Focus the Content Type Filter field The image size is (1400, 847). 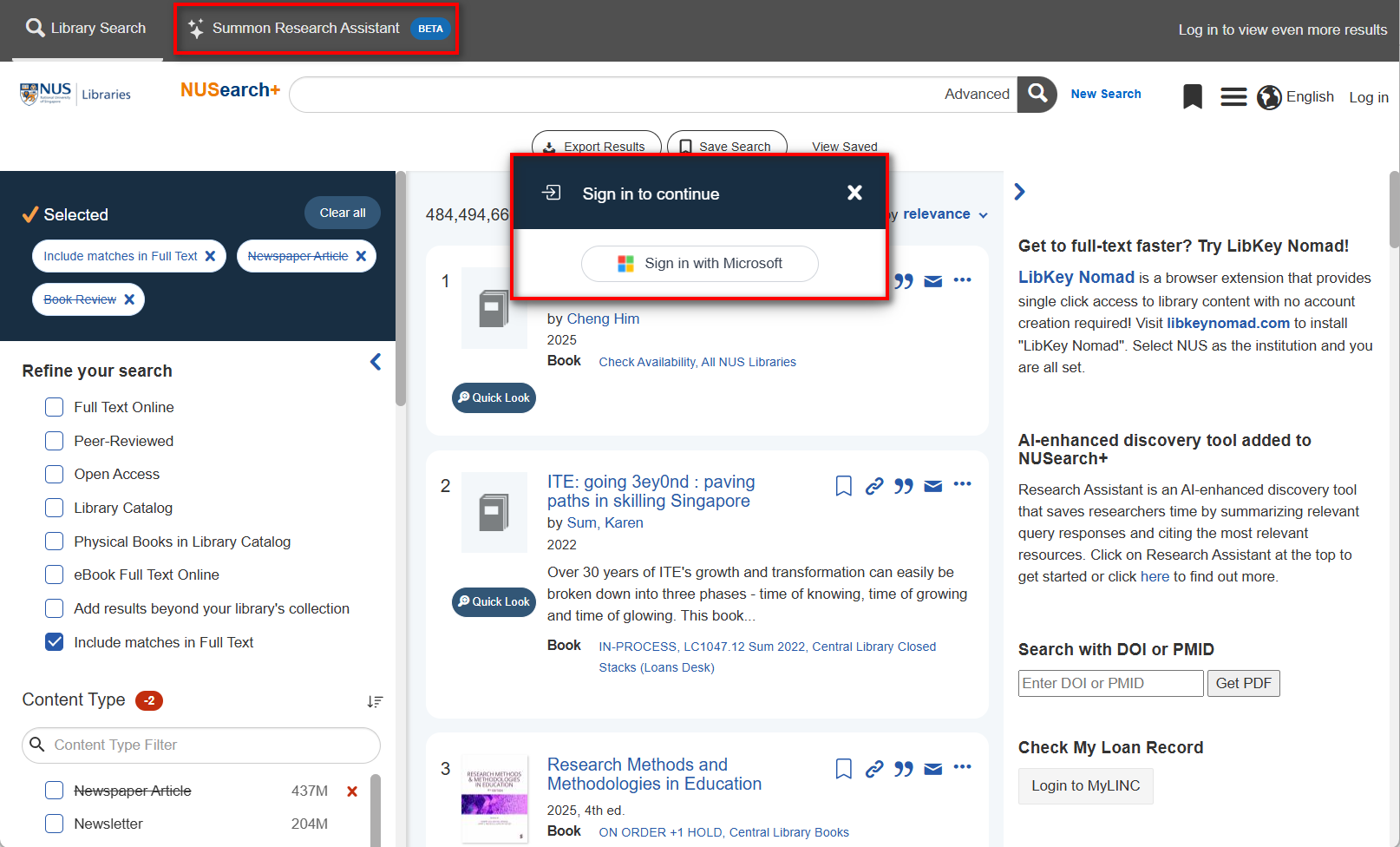tap(200, 745)
